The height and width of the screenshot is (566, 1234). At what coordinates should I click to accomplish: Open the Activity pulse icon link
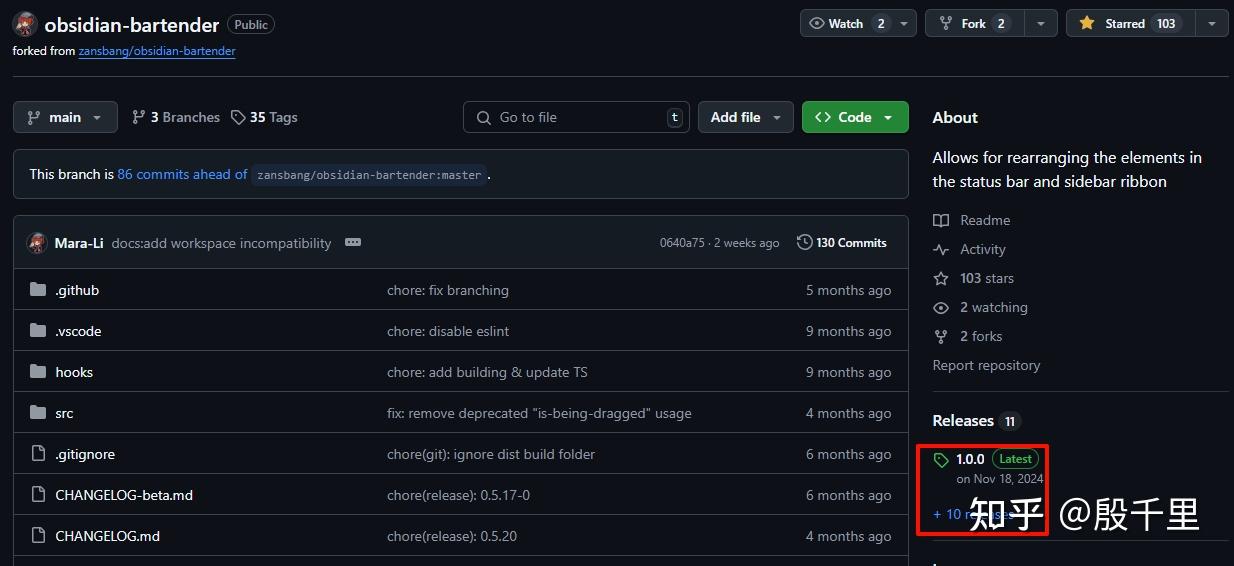[941, 250]
